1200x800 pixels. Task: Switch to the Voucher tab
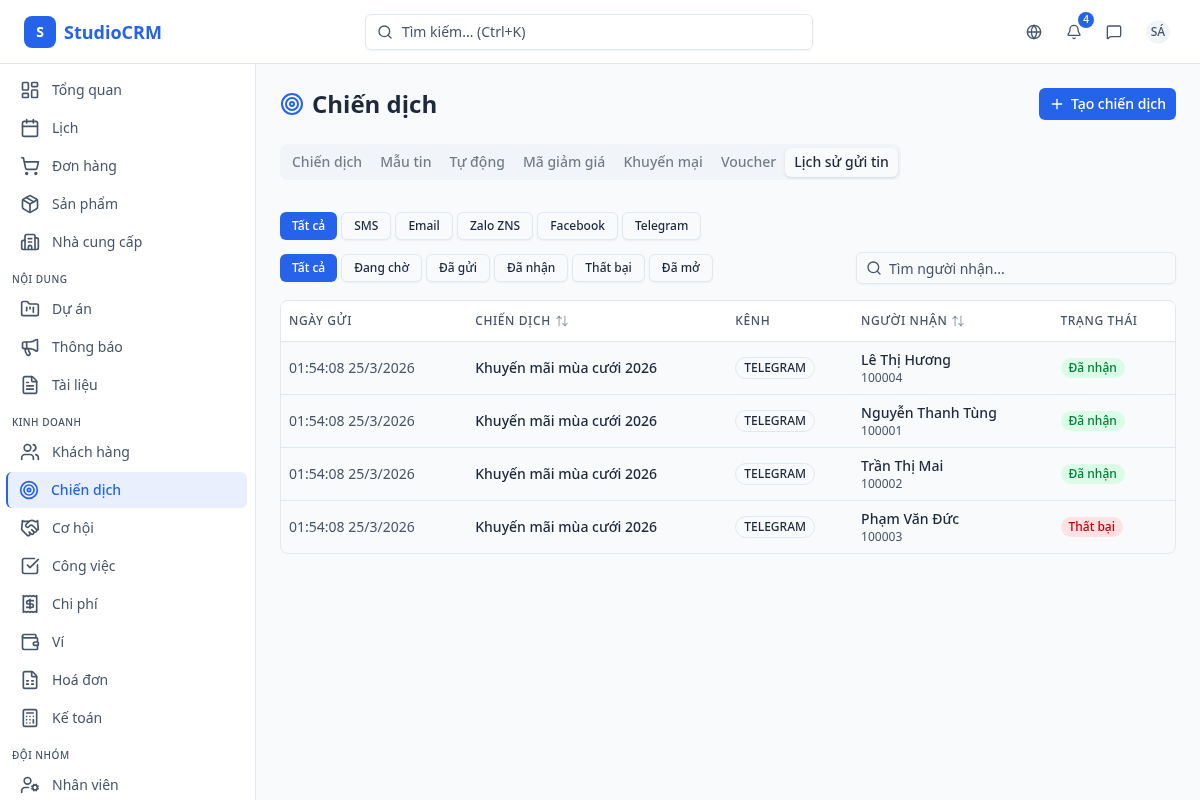(748, 162)
